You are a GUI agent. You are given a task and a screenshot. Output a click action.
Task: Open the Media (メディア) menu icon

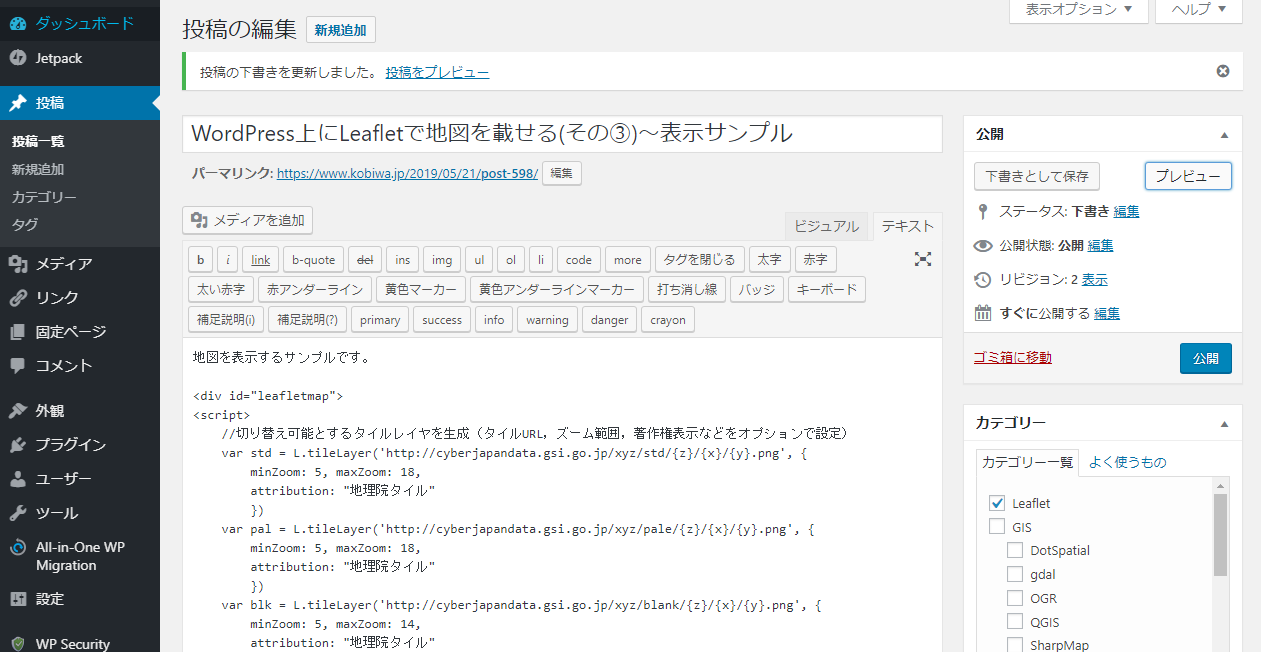pos(18,264)
